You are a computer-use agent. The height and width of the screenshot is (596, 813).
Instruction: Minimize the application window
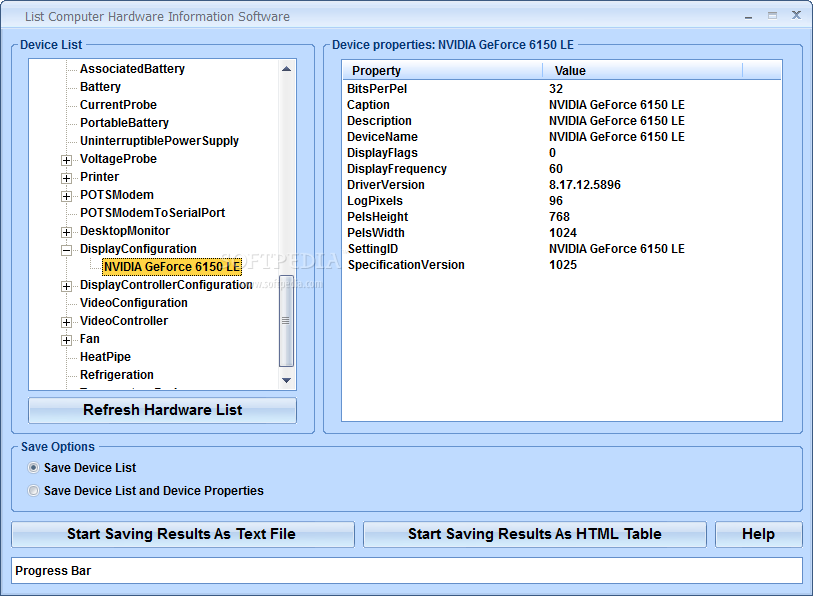click(748, 16)
